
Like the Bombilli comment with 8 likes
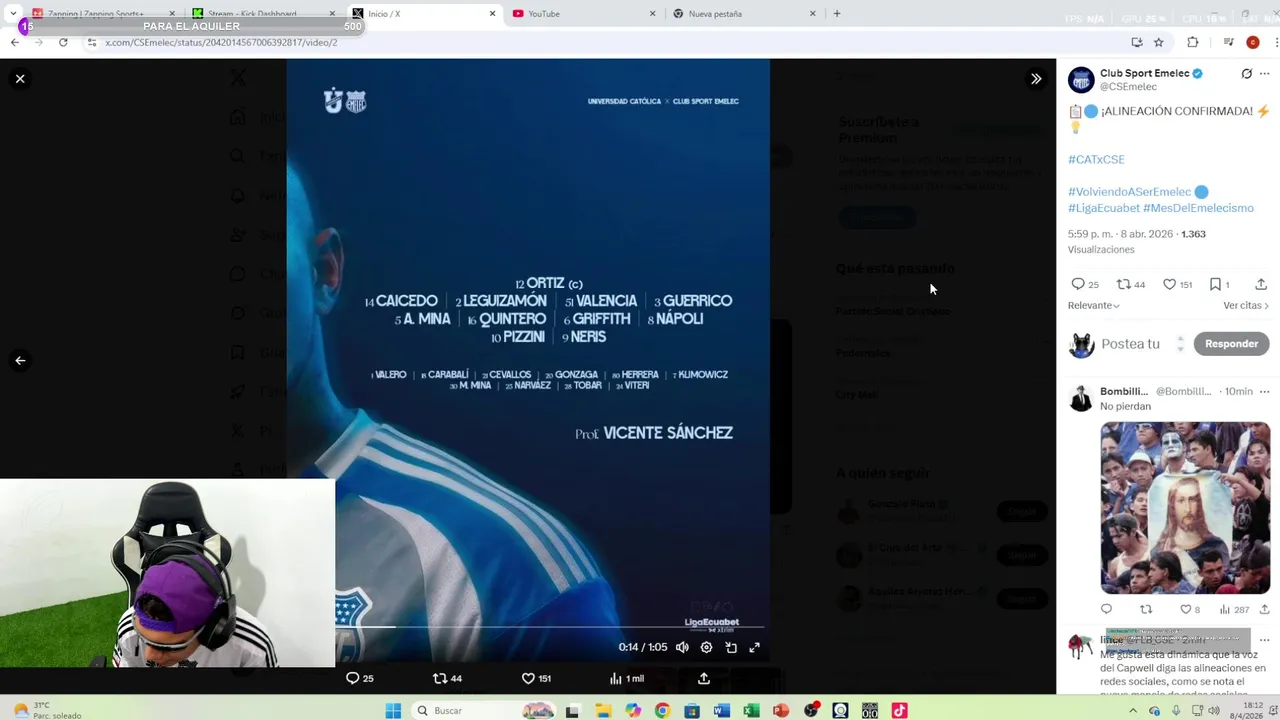point(1190,609)
